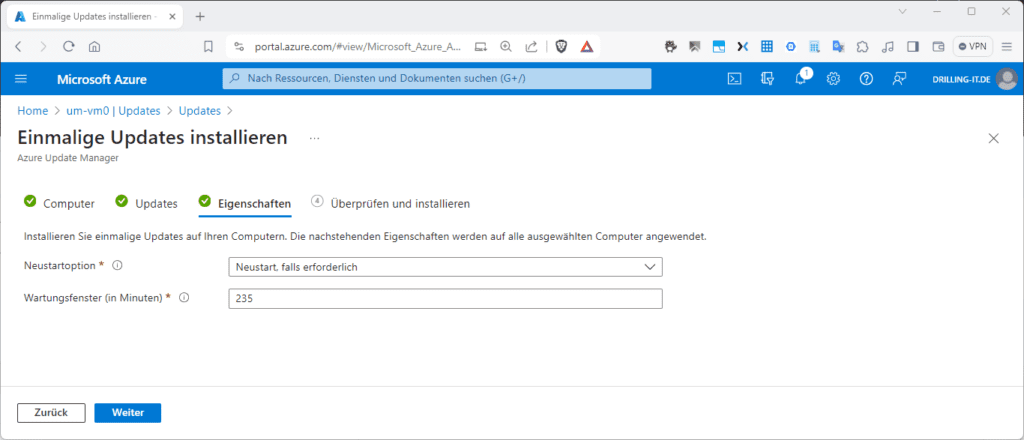The width and height of the screenshot is (1024, 440).
Task: Open a new browser tab
Action: coord(200,16)
